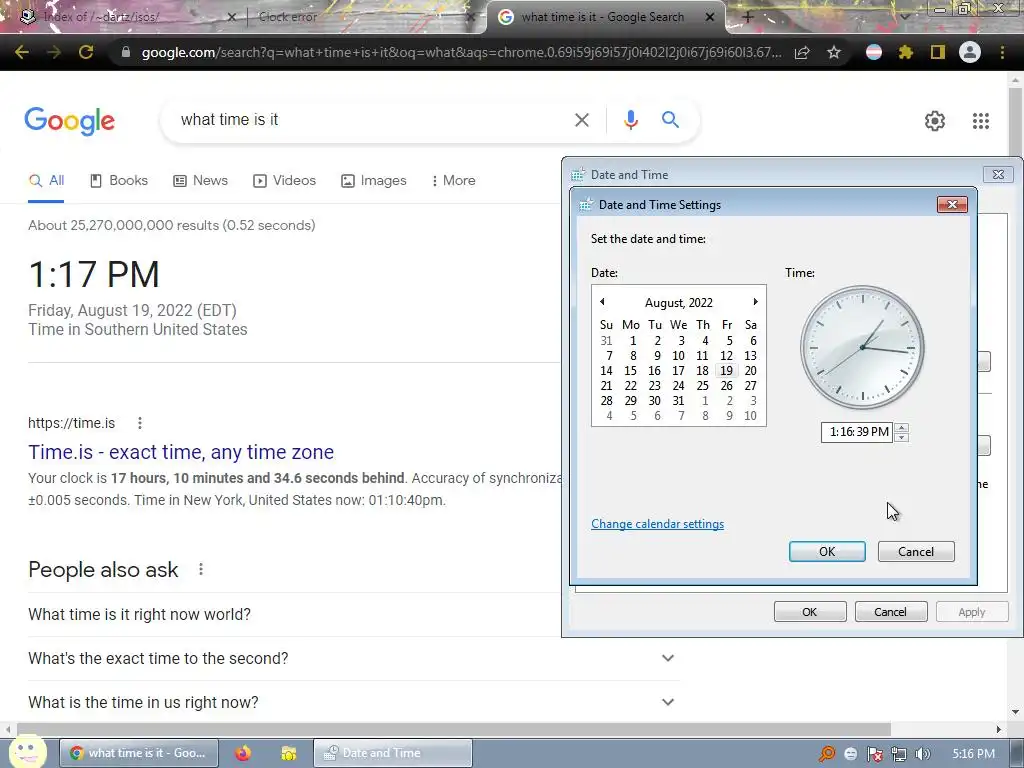Open the Time.is - exact time result link
The image size is (1024, 768).
click(181, 452)
